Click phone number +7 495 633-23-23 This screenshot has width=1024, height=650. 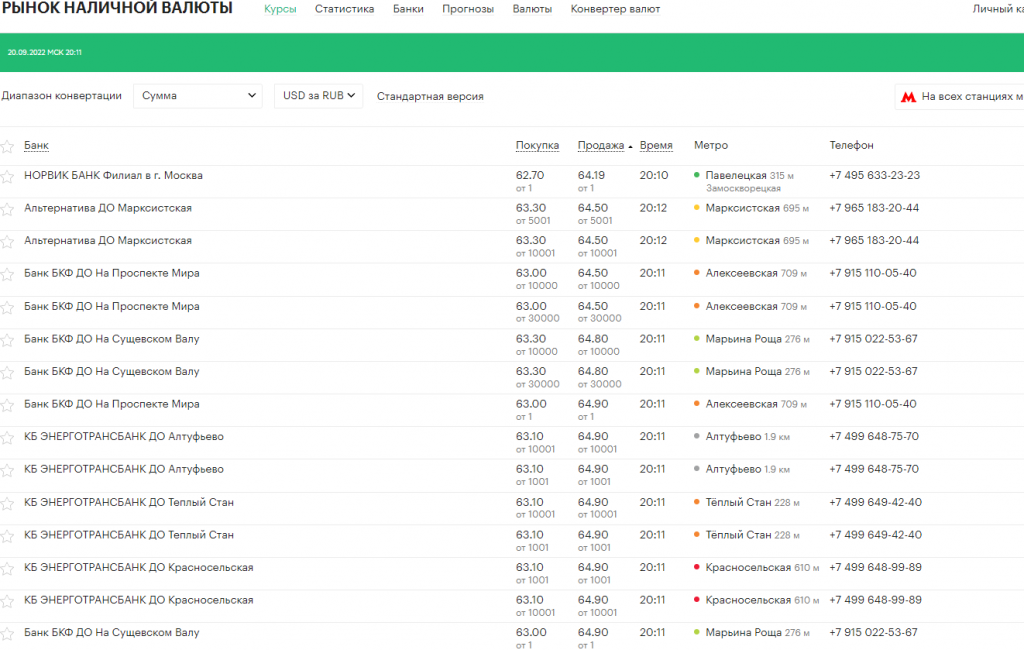[x=874, y=175]
